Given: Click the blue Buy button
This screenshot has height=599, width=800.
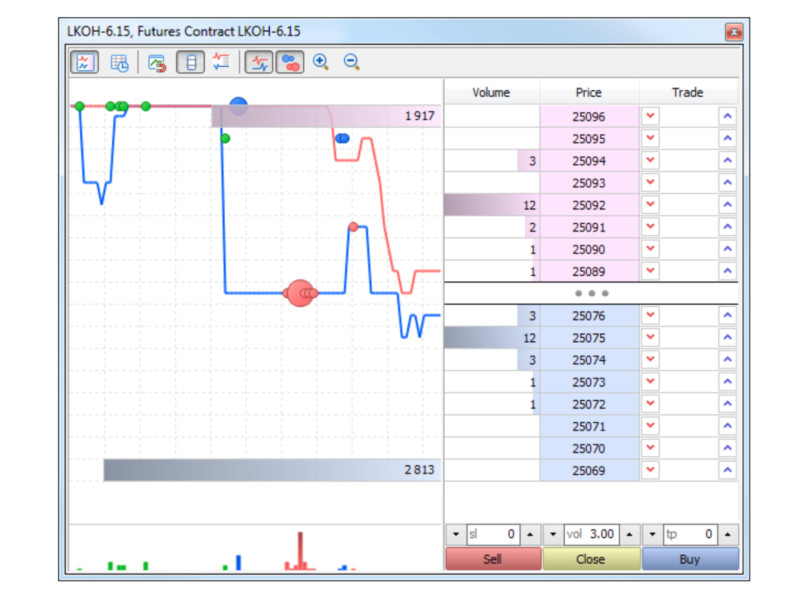Looking at the screenshot, I should coord(690,559).
